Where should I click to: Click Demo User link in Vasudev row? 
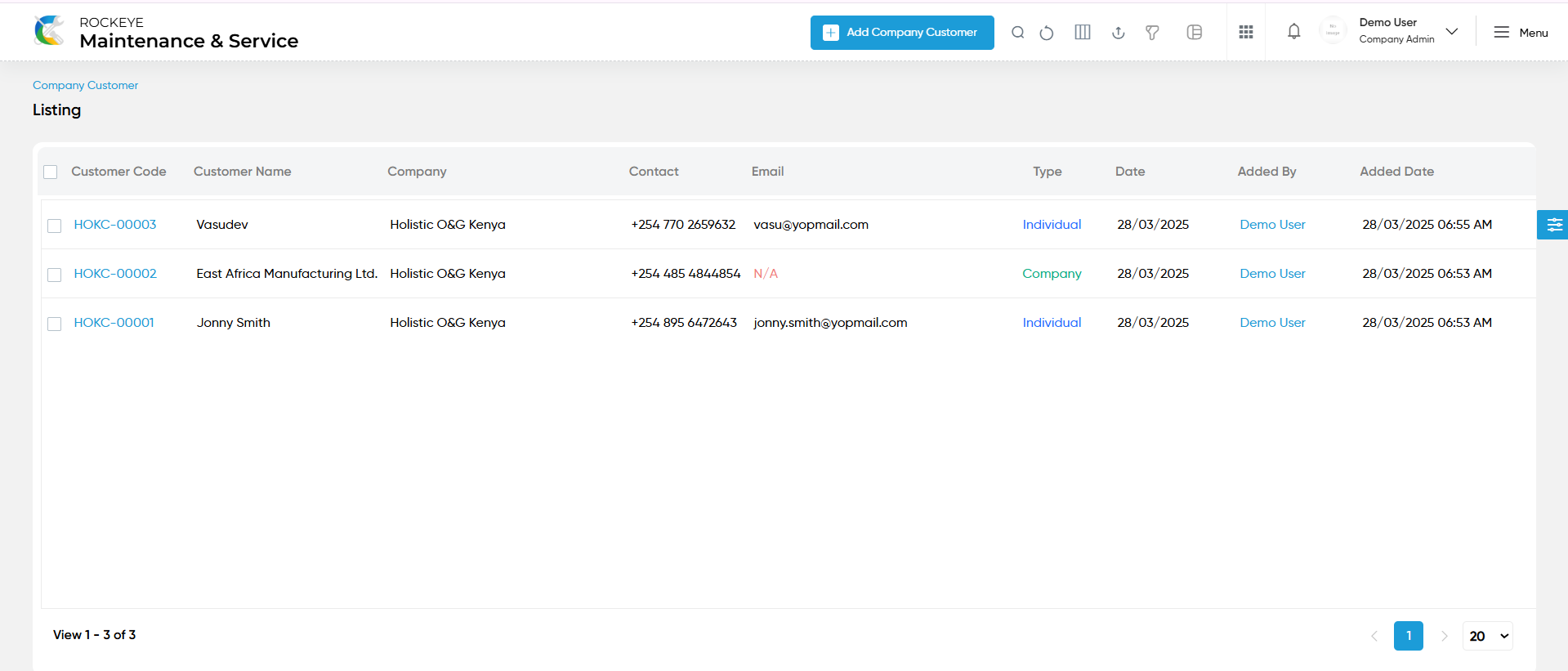[x=1272, y=225]
